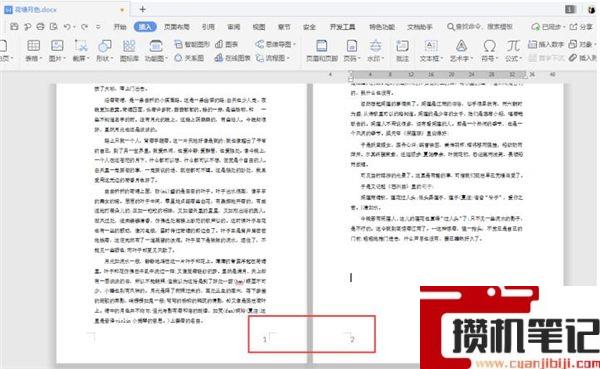Click page number 2 in right page footer

click(352, 340)
